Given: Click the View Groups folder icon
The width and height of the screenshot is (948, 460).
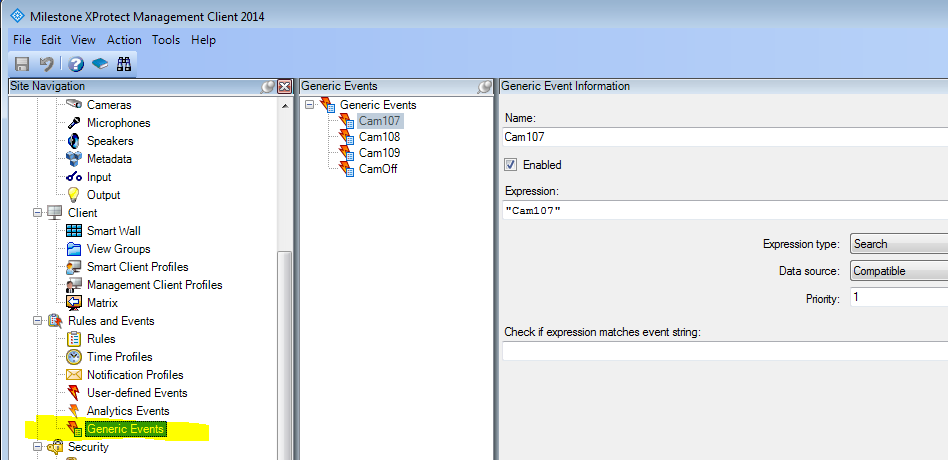Looking at the screenshot, I should click(74, 249).
